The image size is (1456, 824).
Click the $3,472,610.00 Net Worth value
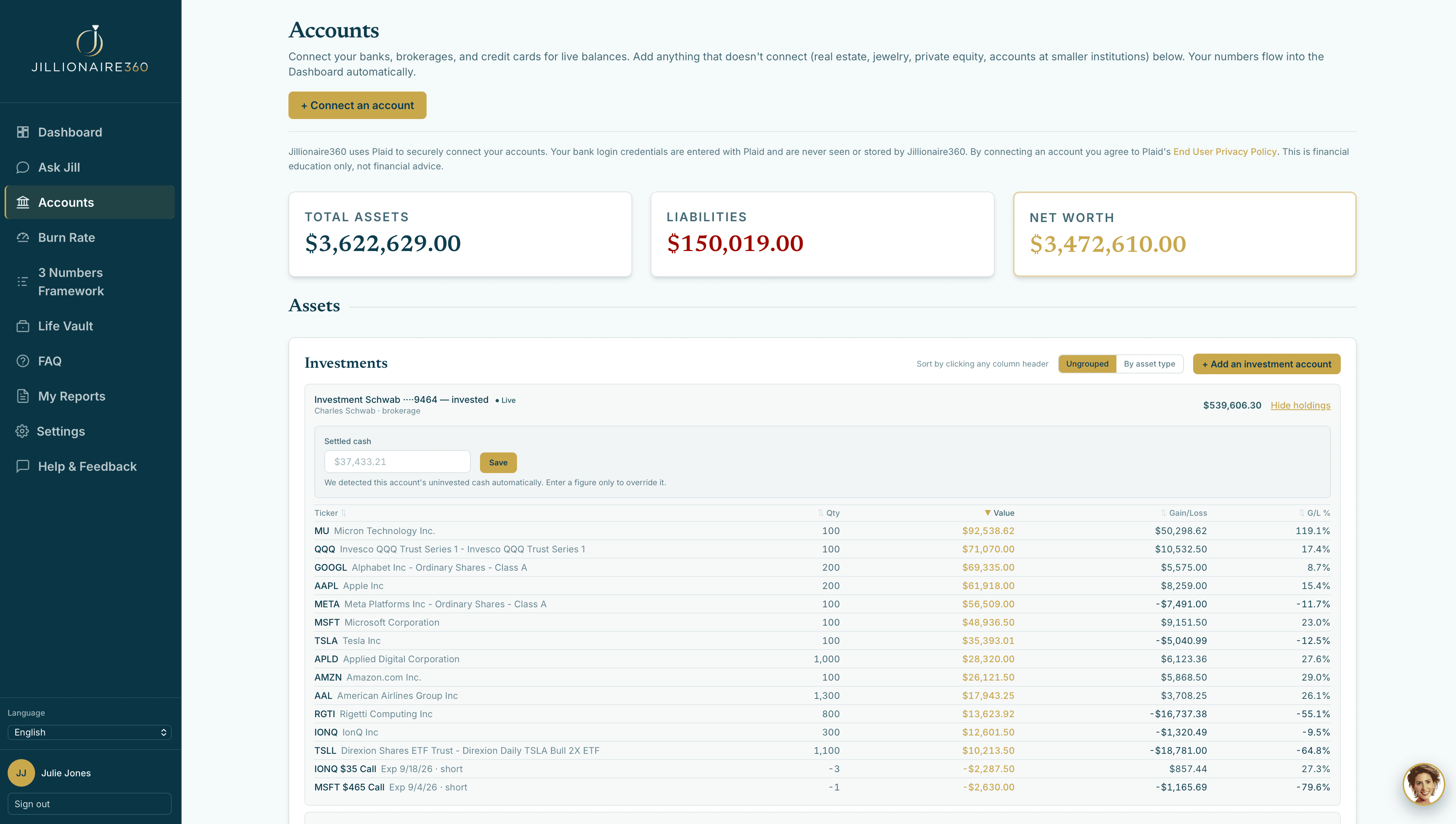pyautogui.click(x=1107, y=244)
